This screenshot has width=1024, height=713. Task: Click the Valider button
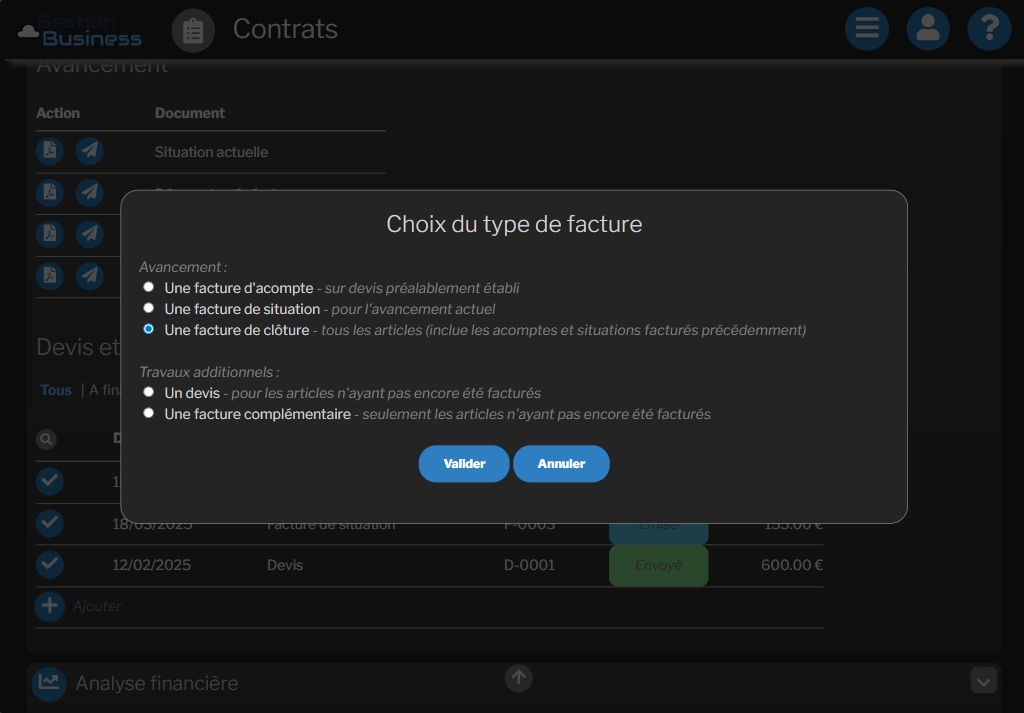click(464, 464)
